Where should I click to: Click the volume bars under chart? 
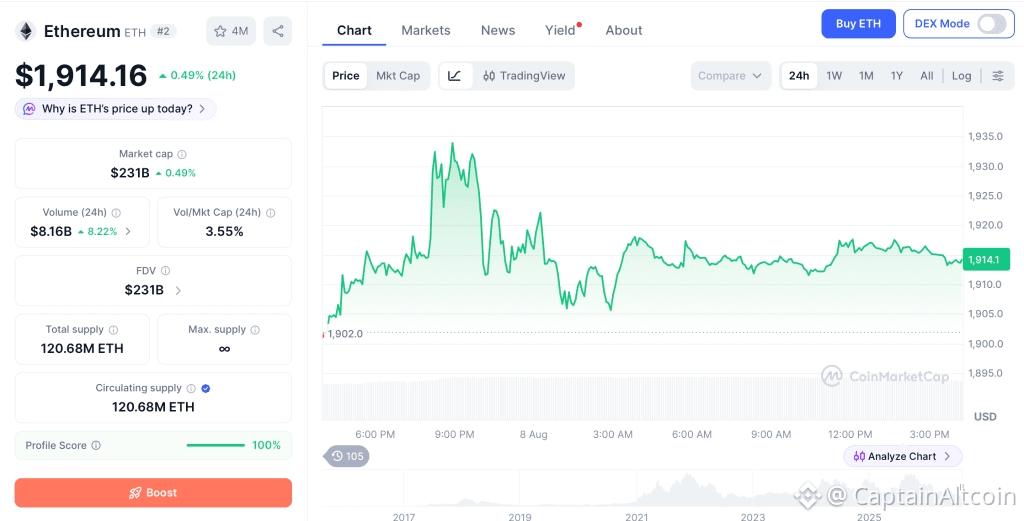click(642, 398)
